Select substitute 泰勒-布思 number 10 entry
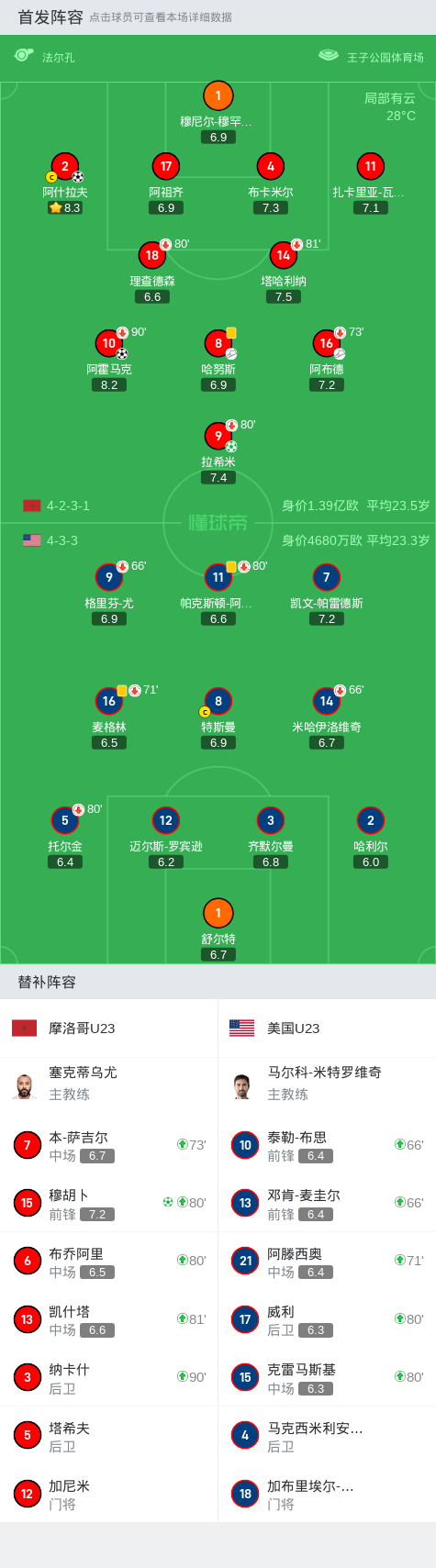 (x=327, y=1145)
